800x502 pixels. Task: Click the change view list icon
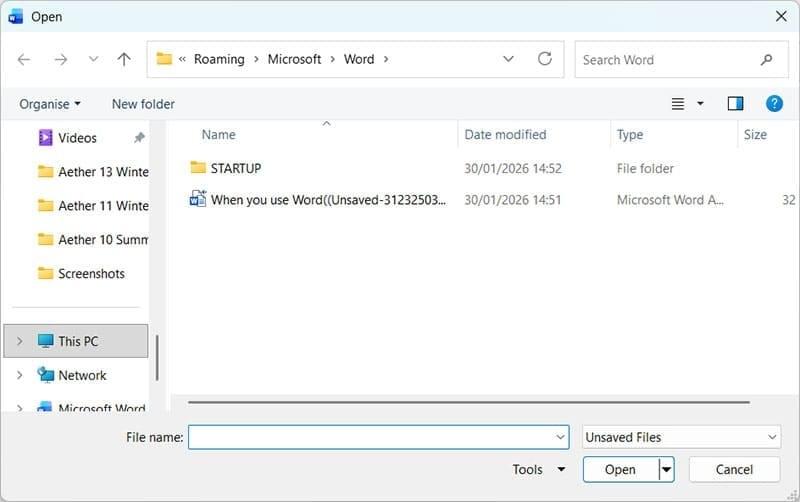coord(679,104)
